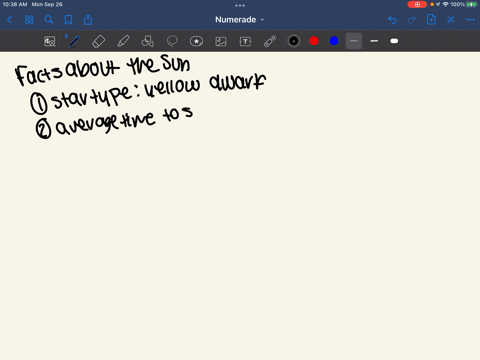Open the more options ellipsis menu
This screenshot has width=480, height=360.
[470, 20]
